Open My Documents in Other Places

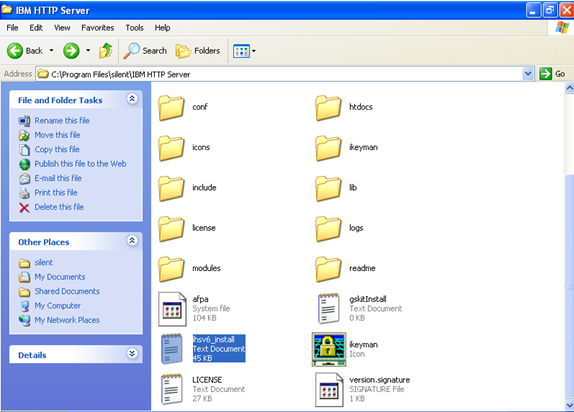tap(60, 277)
